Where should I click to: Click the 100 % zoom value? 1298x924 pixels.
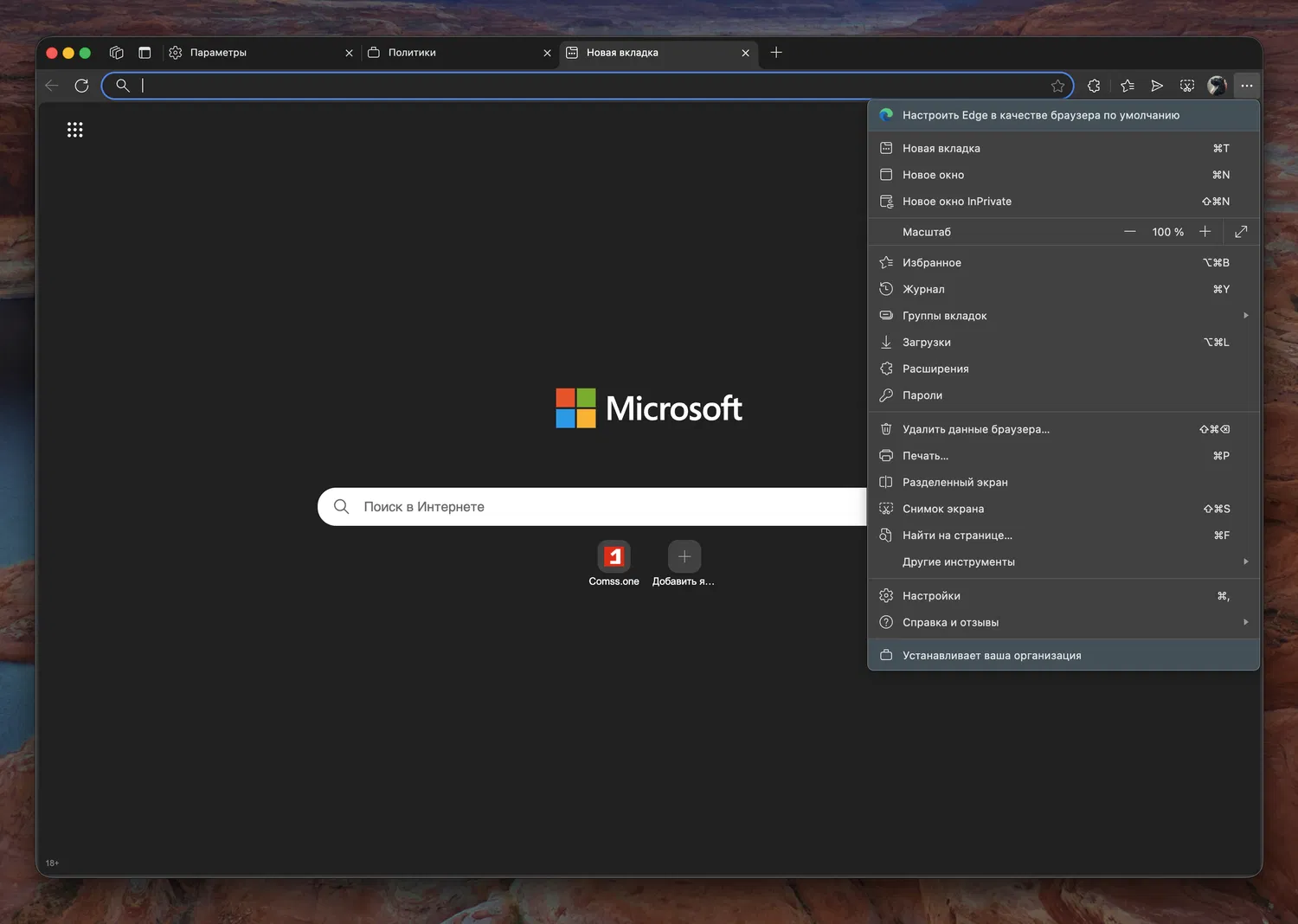point(1167,232)
